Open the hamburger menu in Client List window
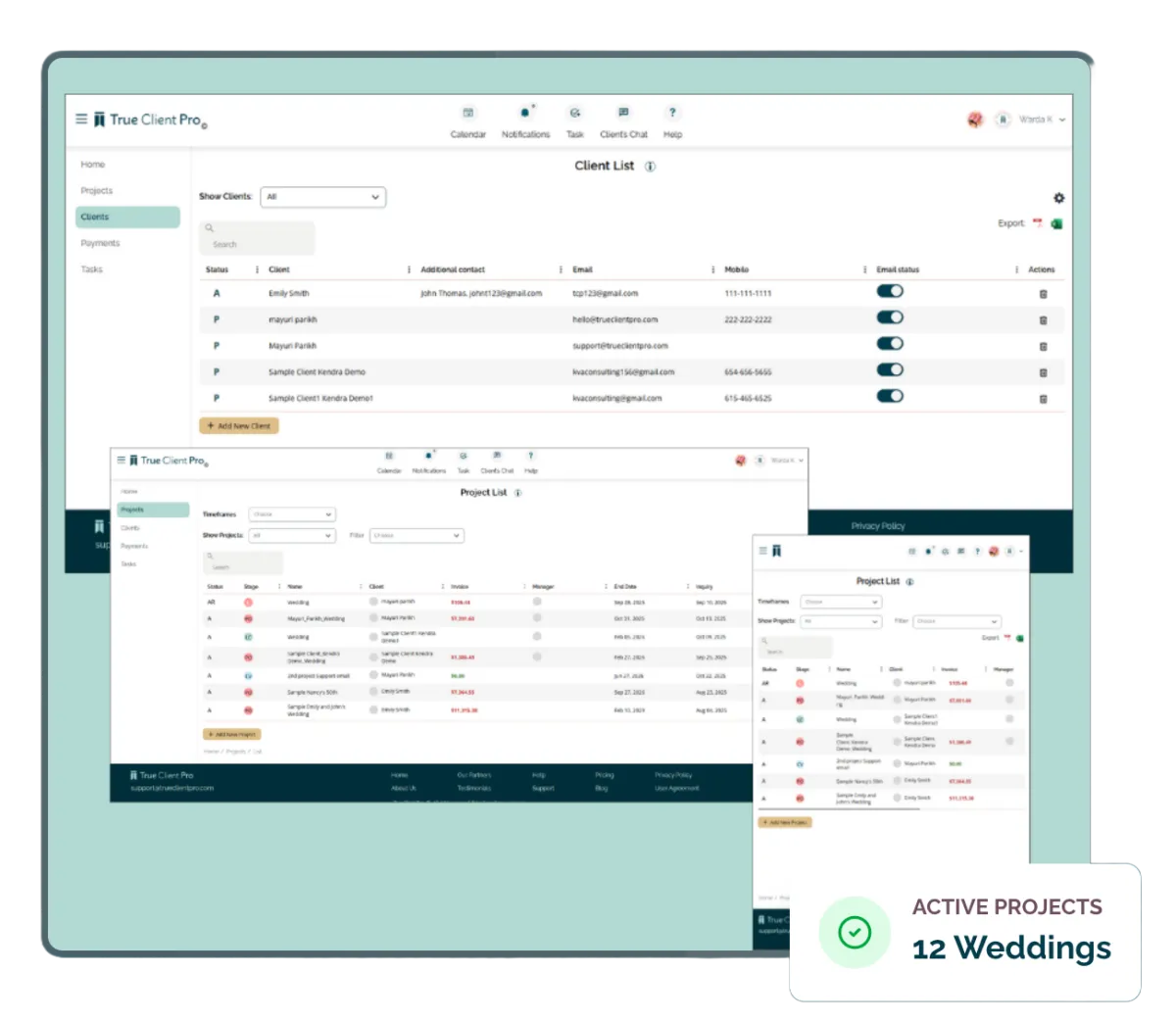Screen dimensions: 1176x1022 [81, 119]
